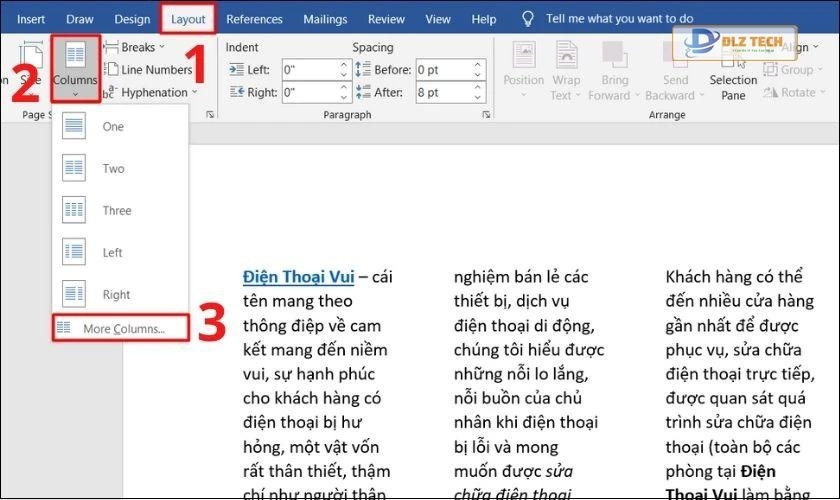Open More Columns dialog
Screen dimensions: 840x500
tap(121, 329)
